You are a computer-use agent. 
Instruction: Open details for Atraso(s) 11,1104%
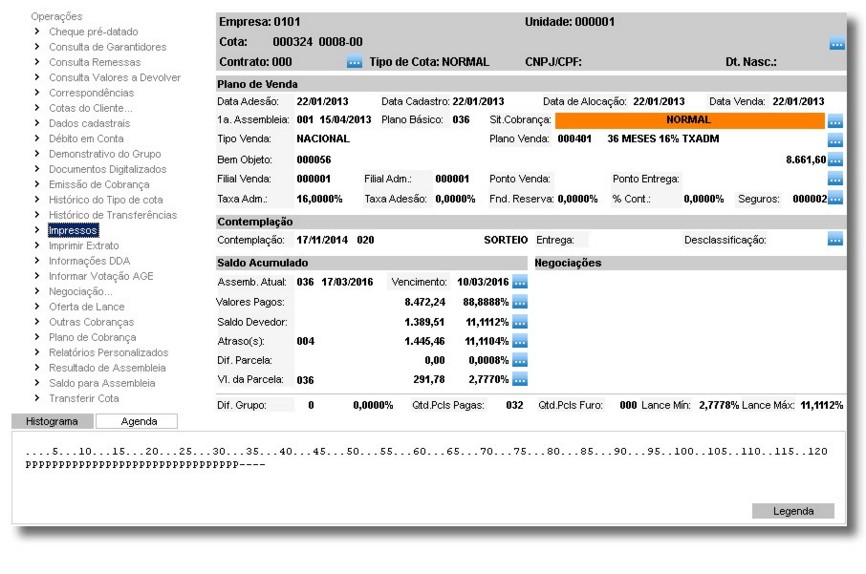(x=520, y=341)
